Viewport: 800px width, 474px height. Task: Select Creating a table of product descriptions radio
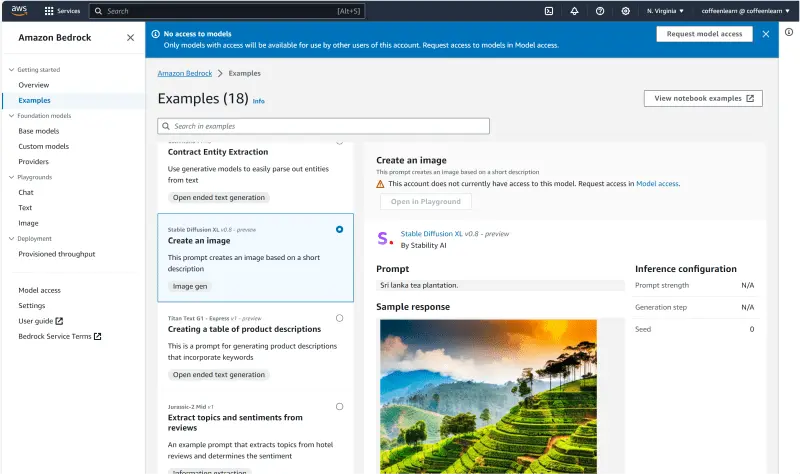pos(339,318)
